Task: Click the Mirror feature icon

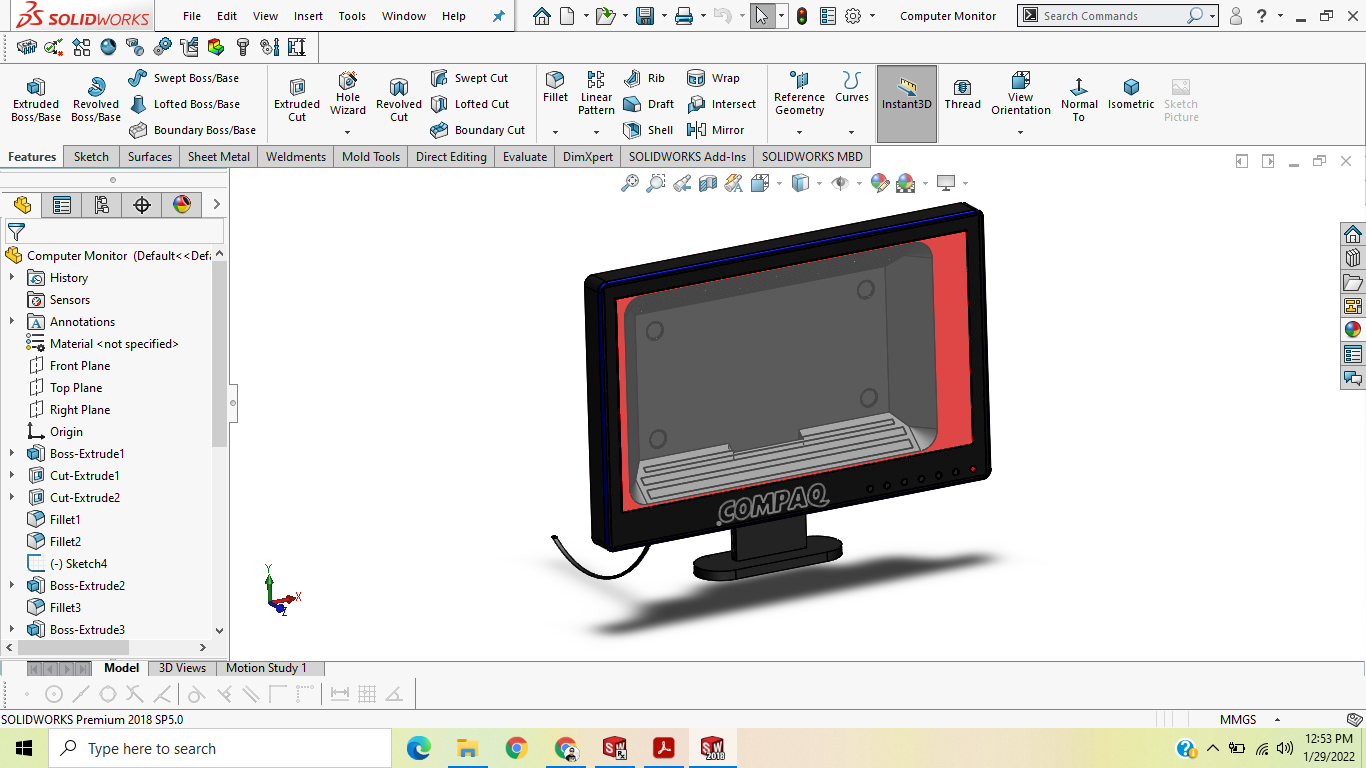Action: coord(716,130)
